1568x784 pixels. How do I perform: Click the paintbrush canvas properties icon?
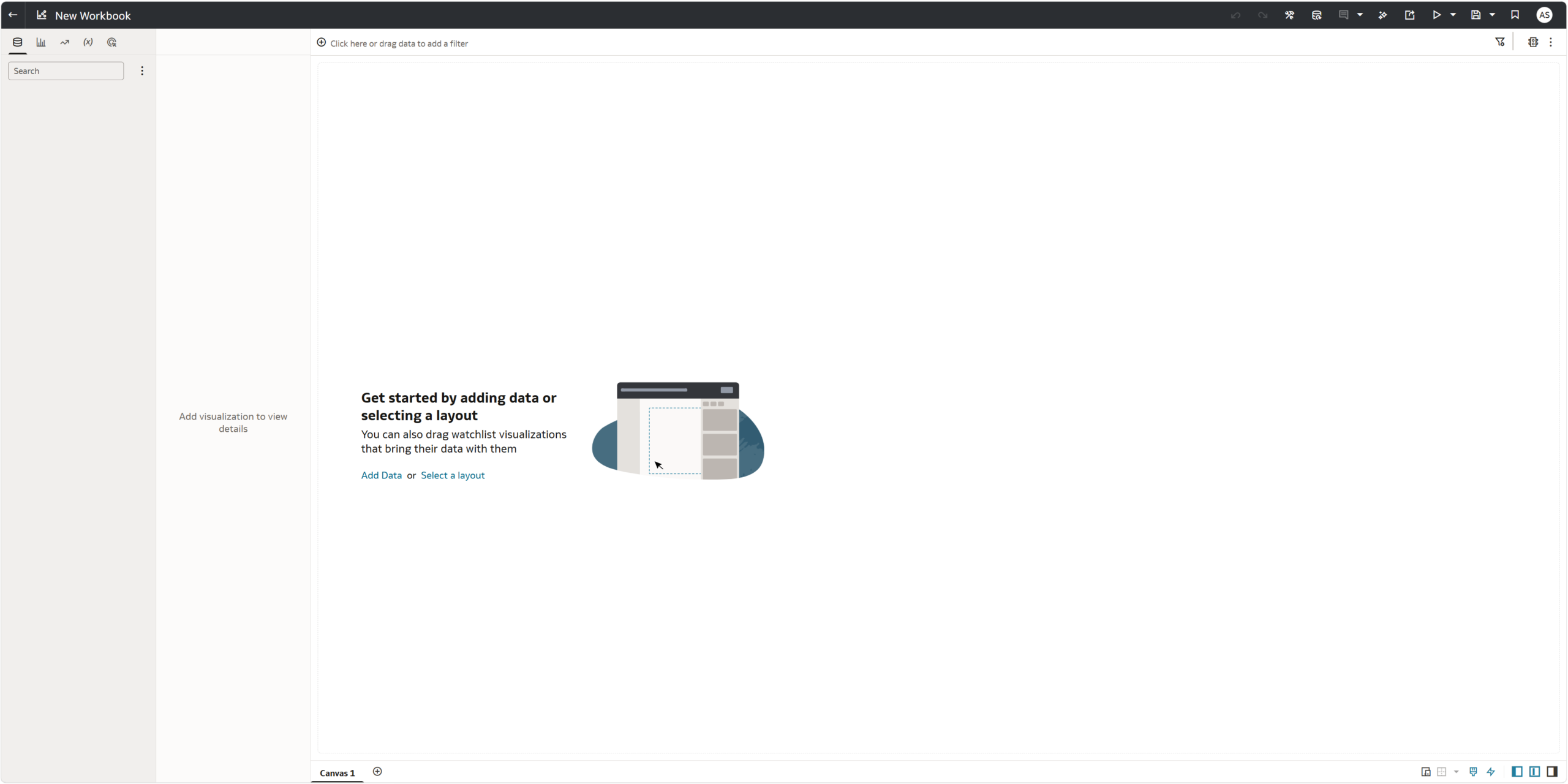tap(1474, 772)
